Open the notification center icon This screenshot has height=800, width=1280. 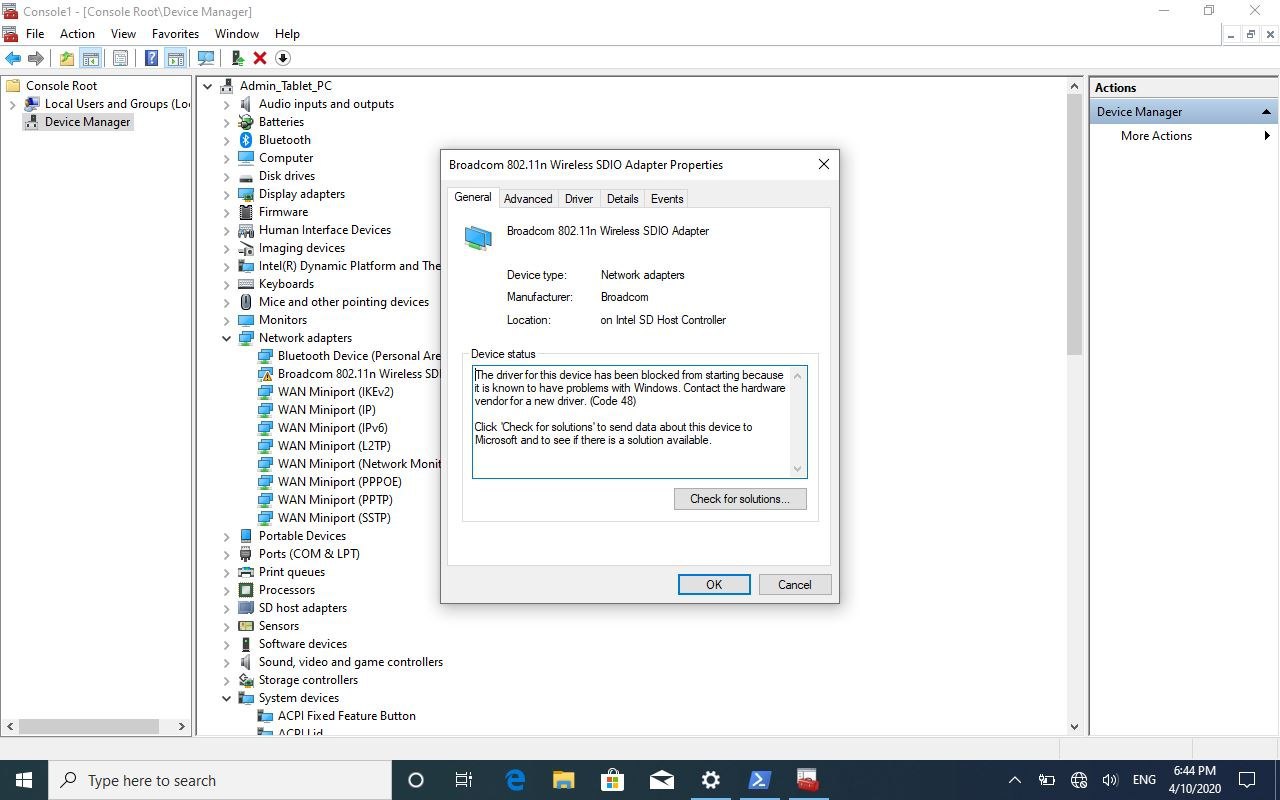[1247, 780]
